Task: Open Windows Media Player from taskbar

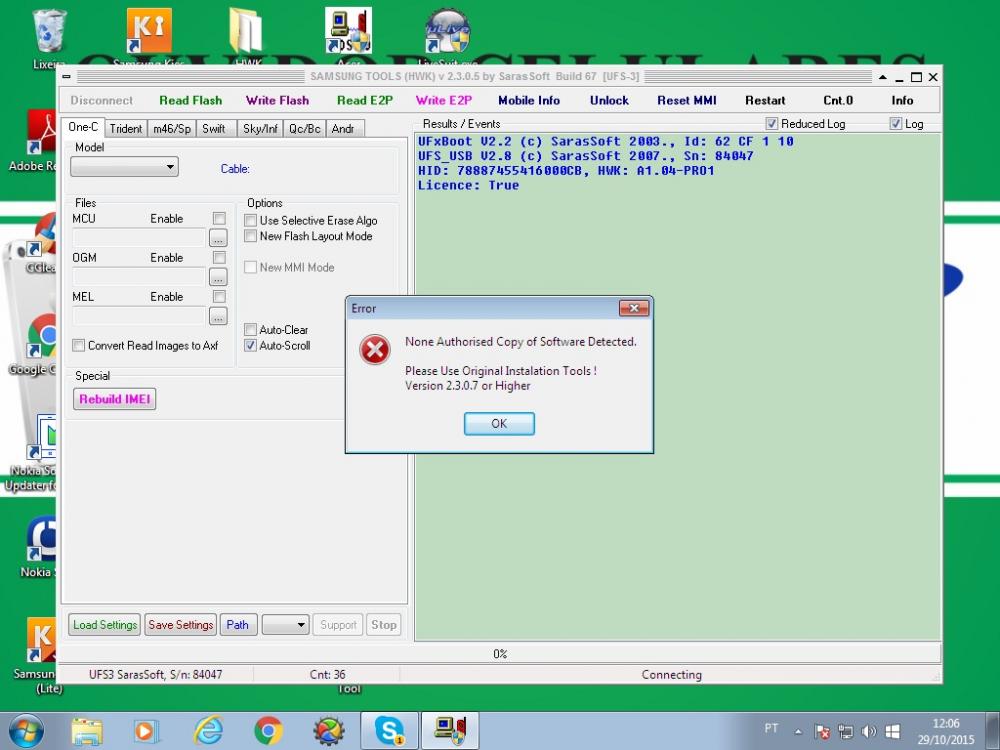Action: tap(146, 732)
